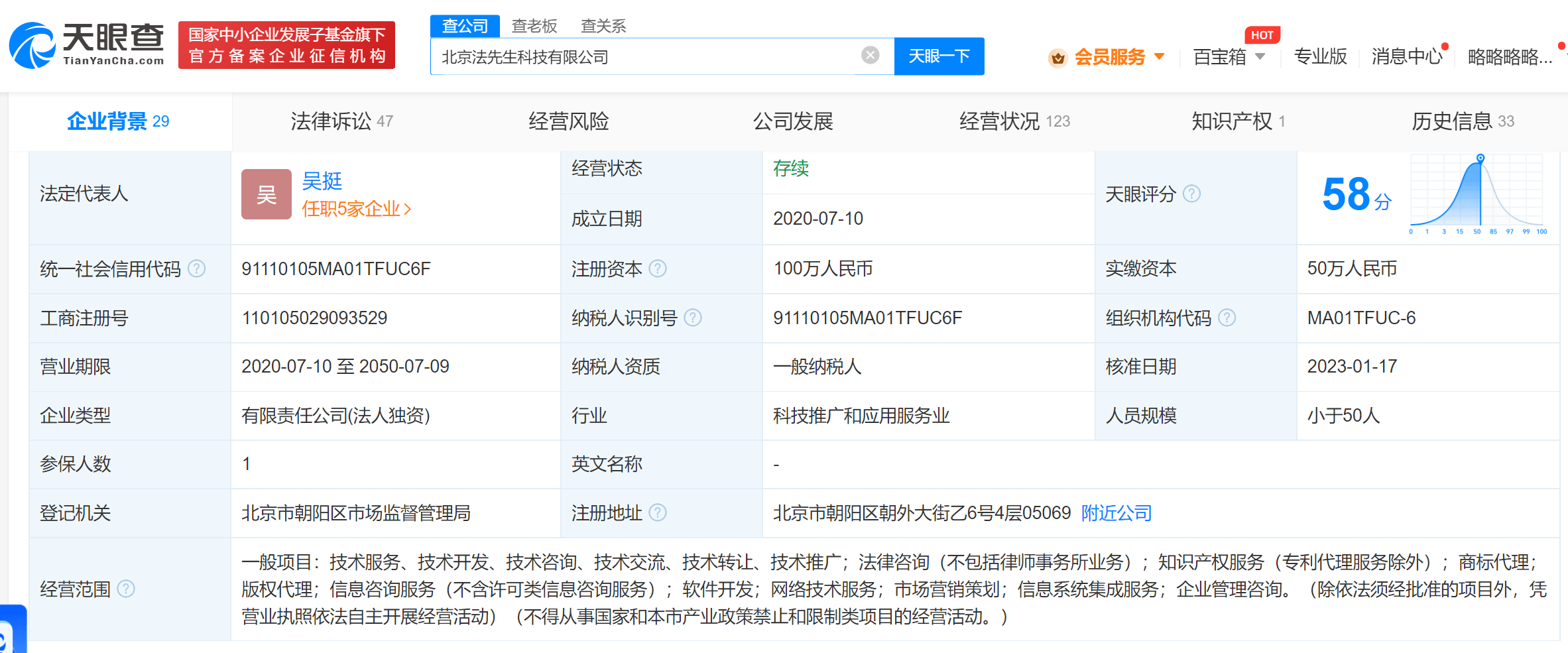Open help icon next to 注册资本
The height and width of the screenshot is (653, 1568).
[x=658, y=268]
